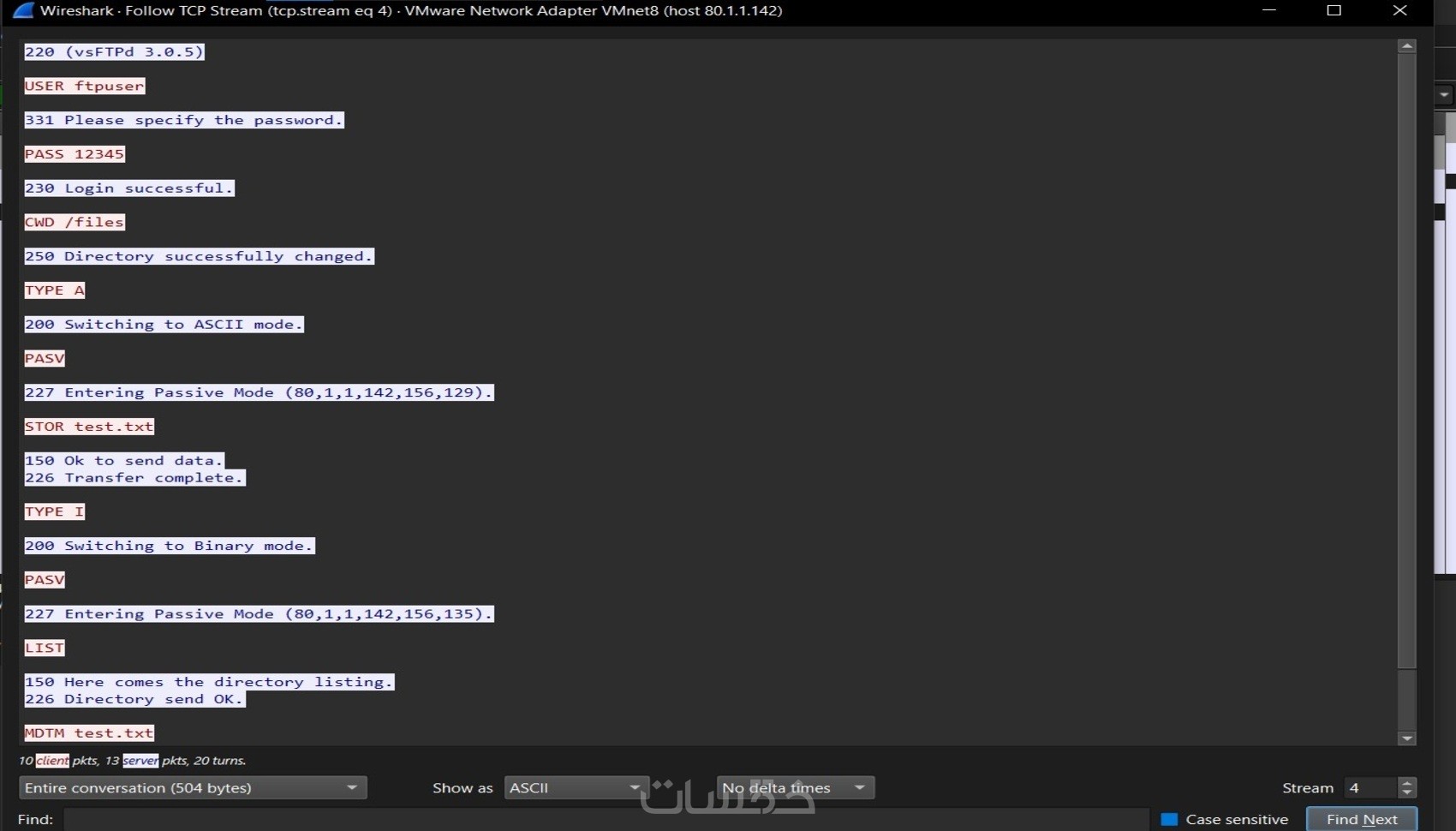The height and width of the screenshot is (831, 1456).
Task: Click '226 Transfer complete.' line
Action: pyautogui.click(x=134, y=478)
